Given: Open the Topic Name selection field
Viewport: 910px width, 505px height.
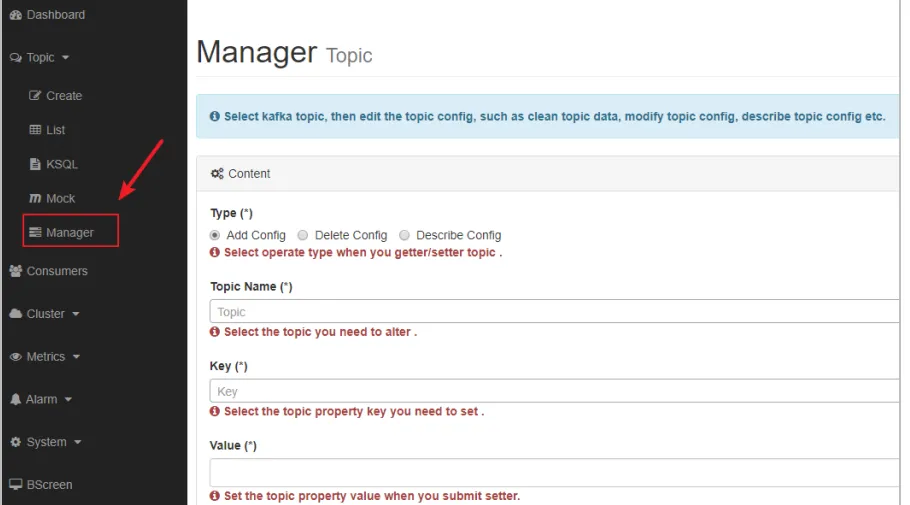Looking at the screenshot, I should (x=555, y=312).
